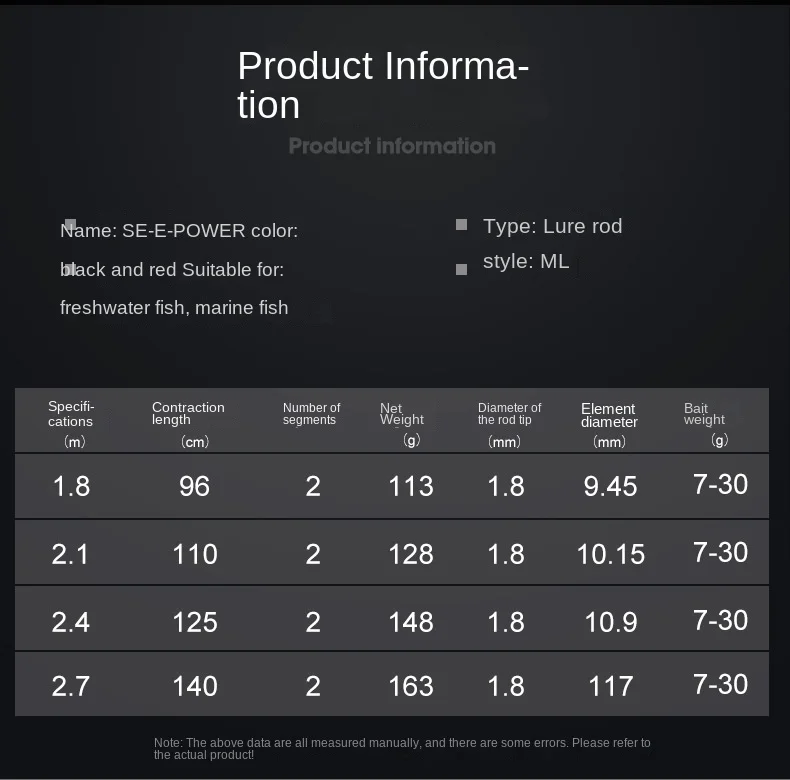Click the 96 contraction length cell

point(195,486)
